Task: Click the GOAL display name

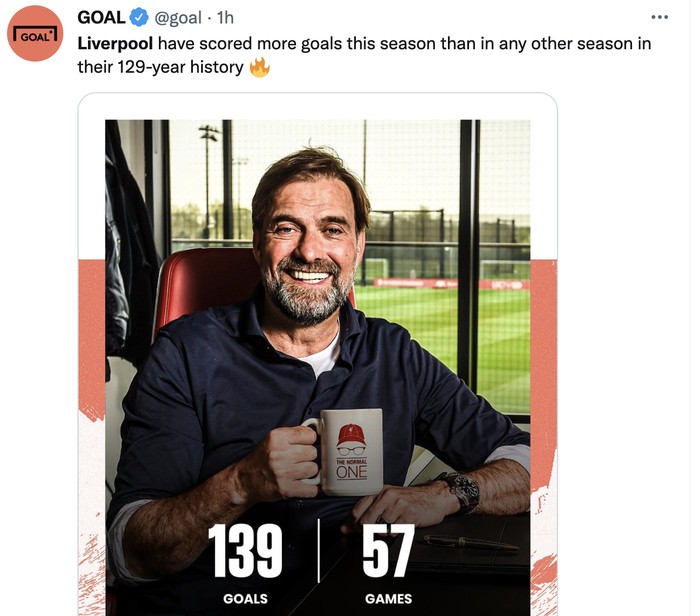Action: click(101, 18)
